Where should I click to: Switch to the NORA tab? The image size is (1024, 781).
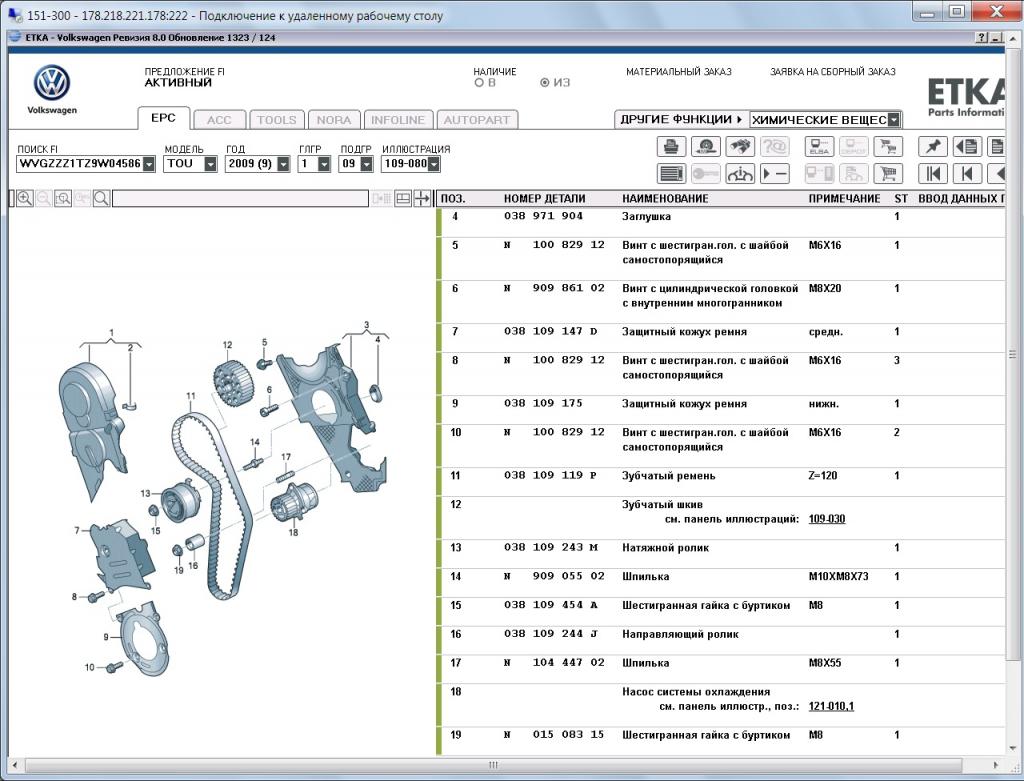(334, 120)
